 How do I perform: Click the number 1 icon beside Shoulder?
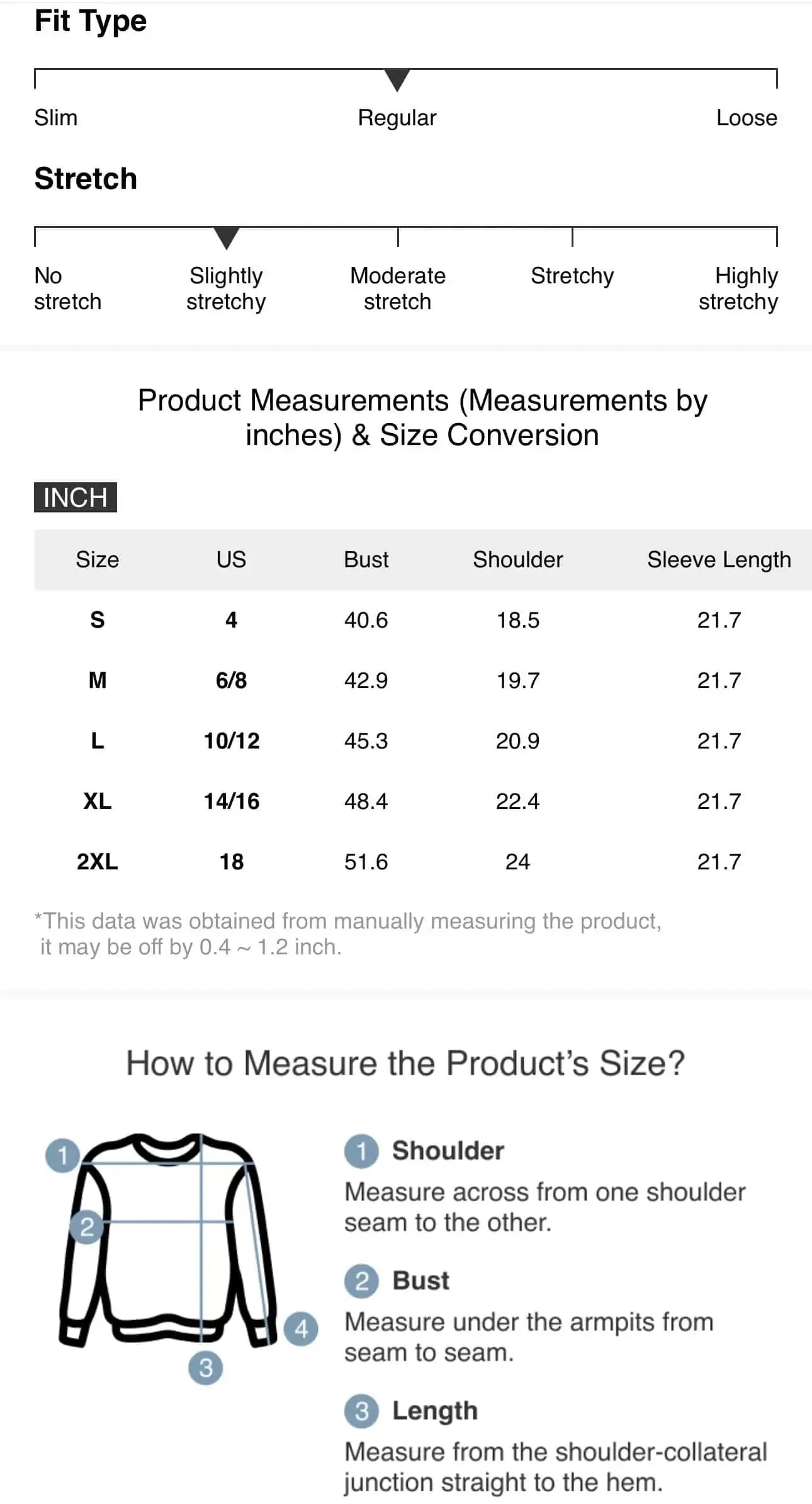[x=361, y=1151]
